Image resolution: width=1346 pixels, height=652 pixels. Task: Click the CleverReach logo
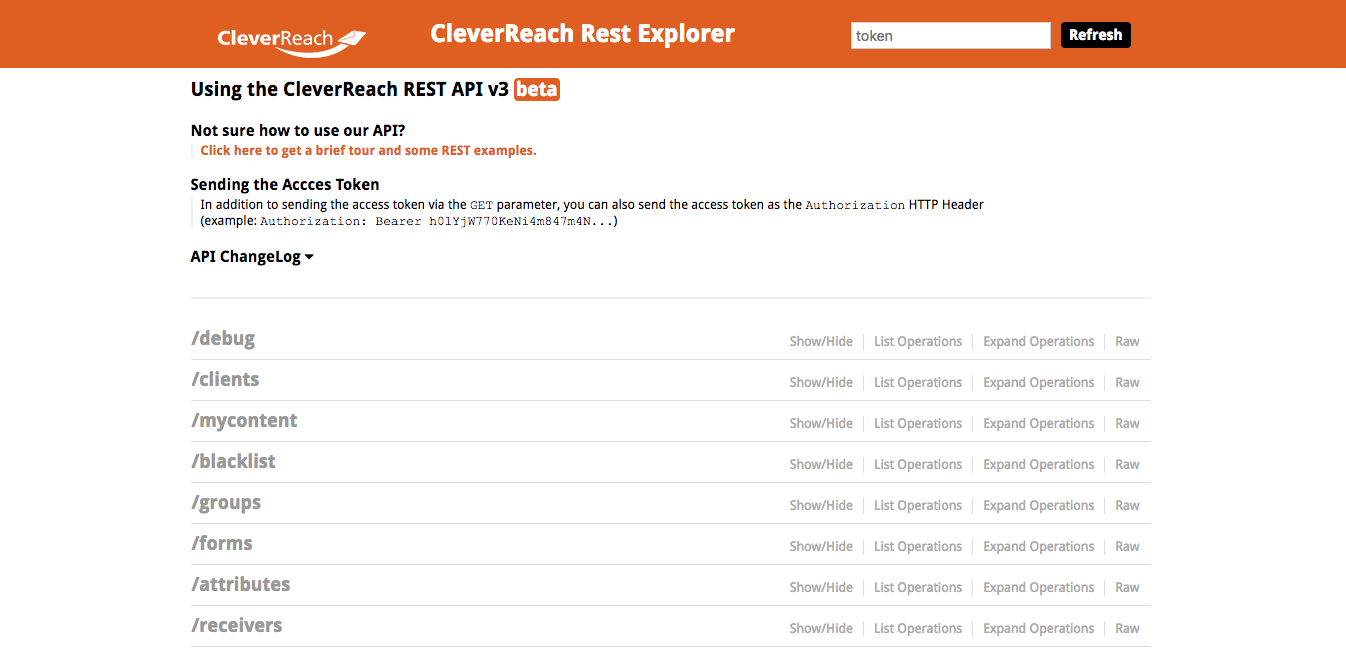click(291, 41)
